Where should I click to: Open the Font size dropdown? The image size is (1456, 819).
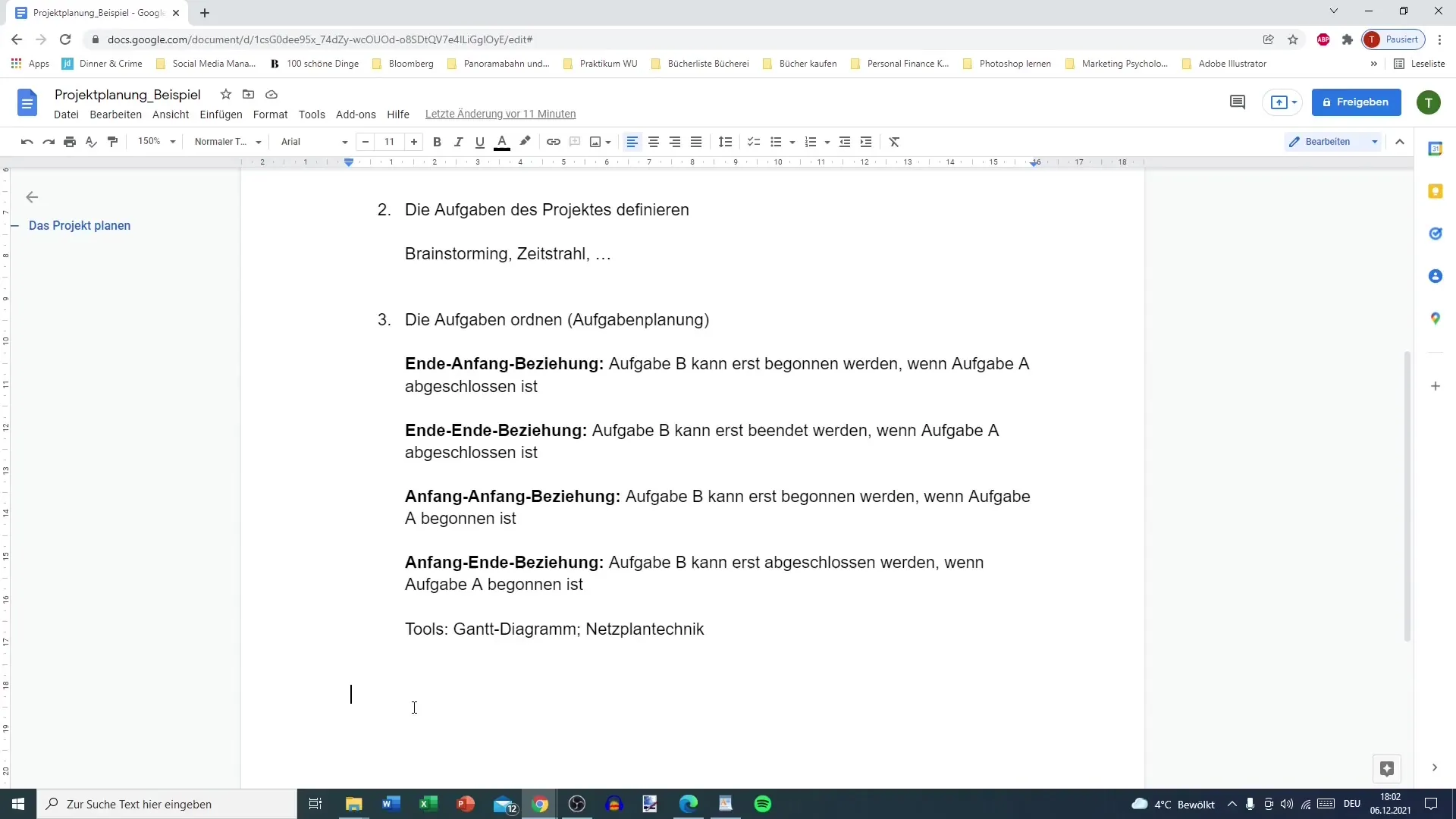pos(390,141)
